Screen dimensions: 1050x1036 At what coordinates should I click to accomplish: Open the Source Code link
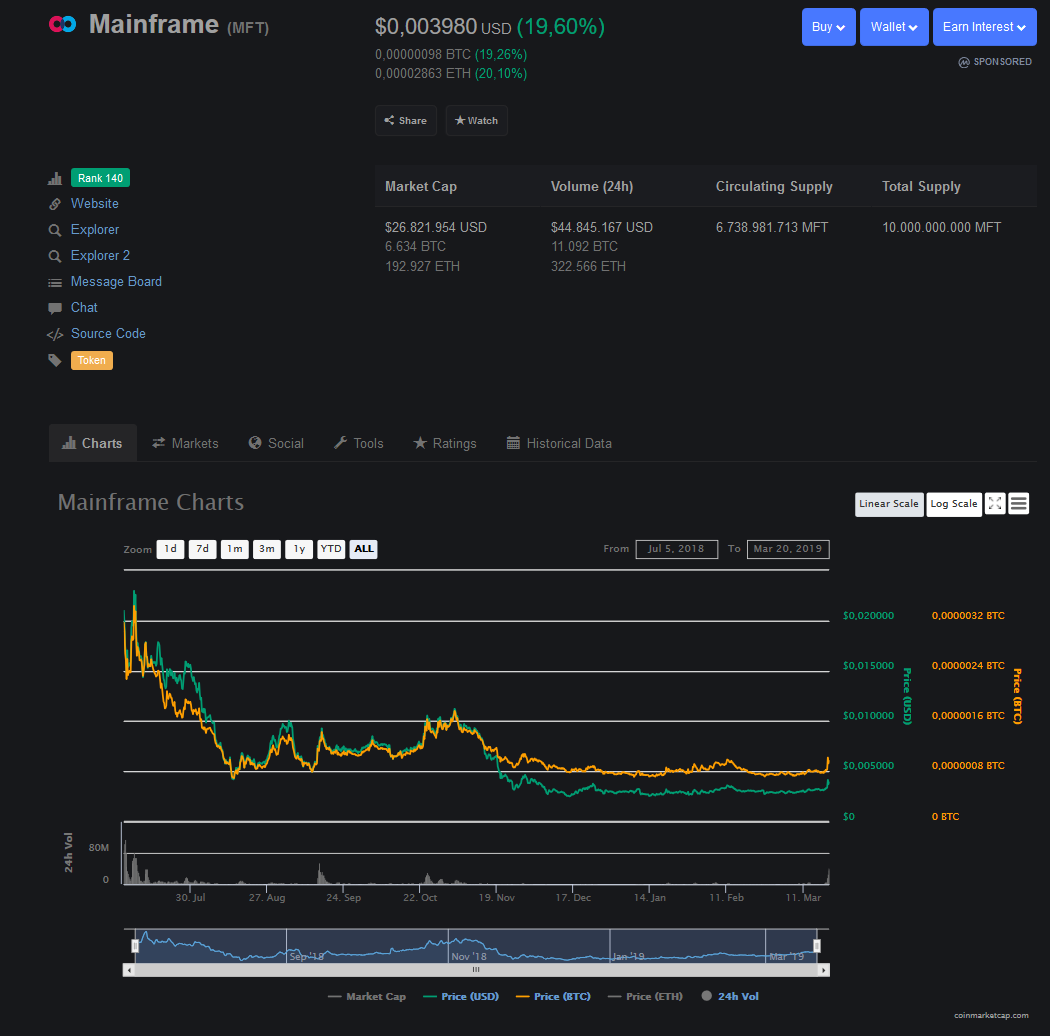pyautogui.click(x=108, y=334)
